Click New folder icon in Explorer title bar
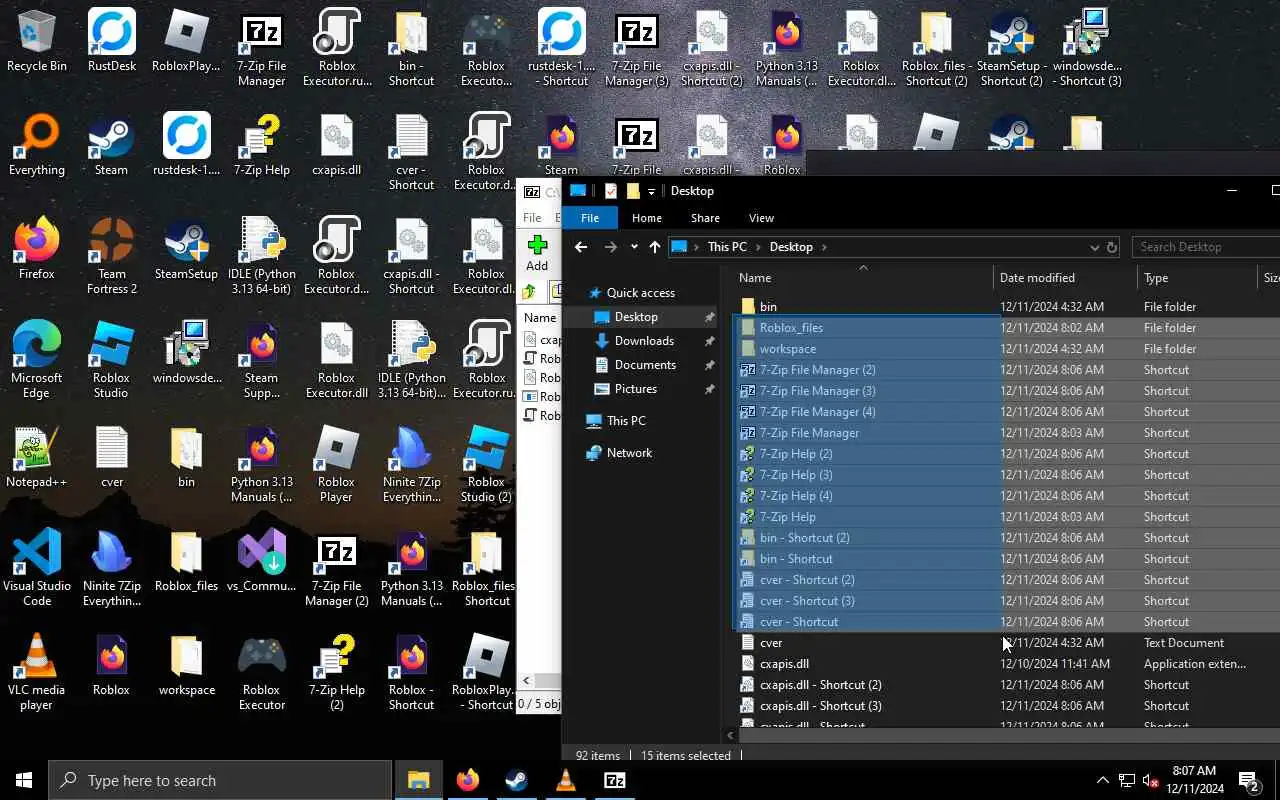Viewport: 1280px width, 800px height. click(632, 191)
